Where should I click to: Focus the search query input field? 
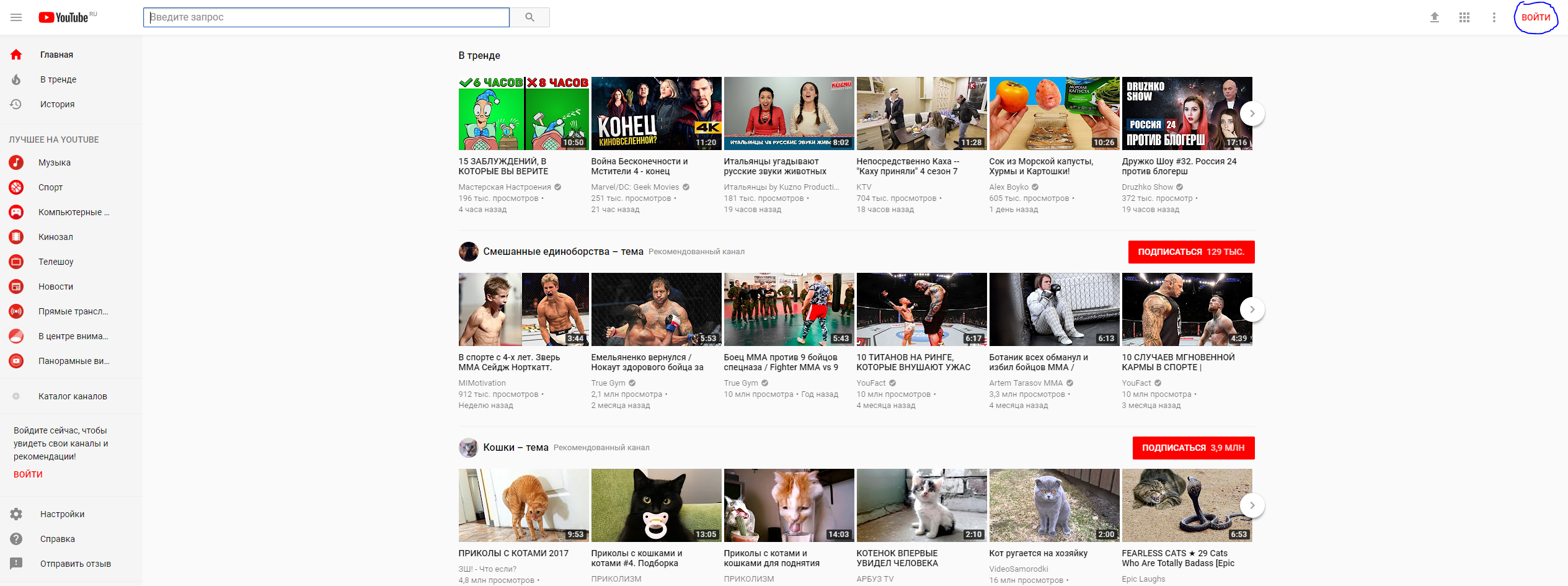pos(326,17)
